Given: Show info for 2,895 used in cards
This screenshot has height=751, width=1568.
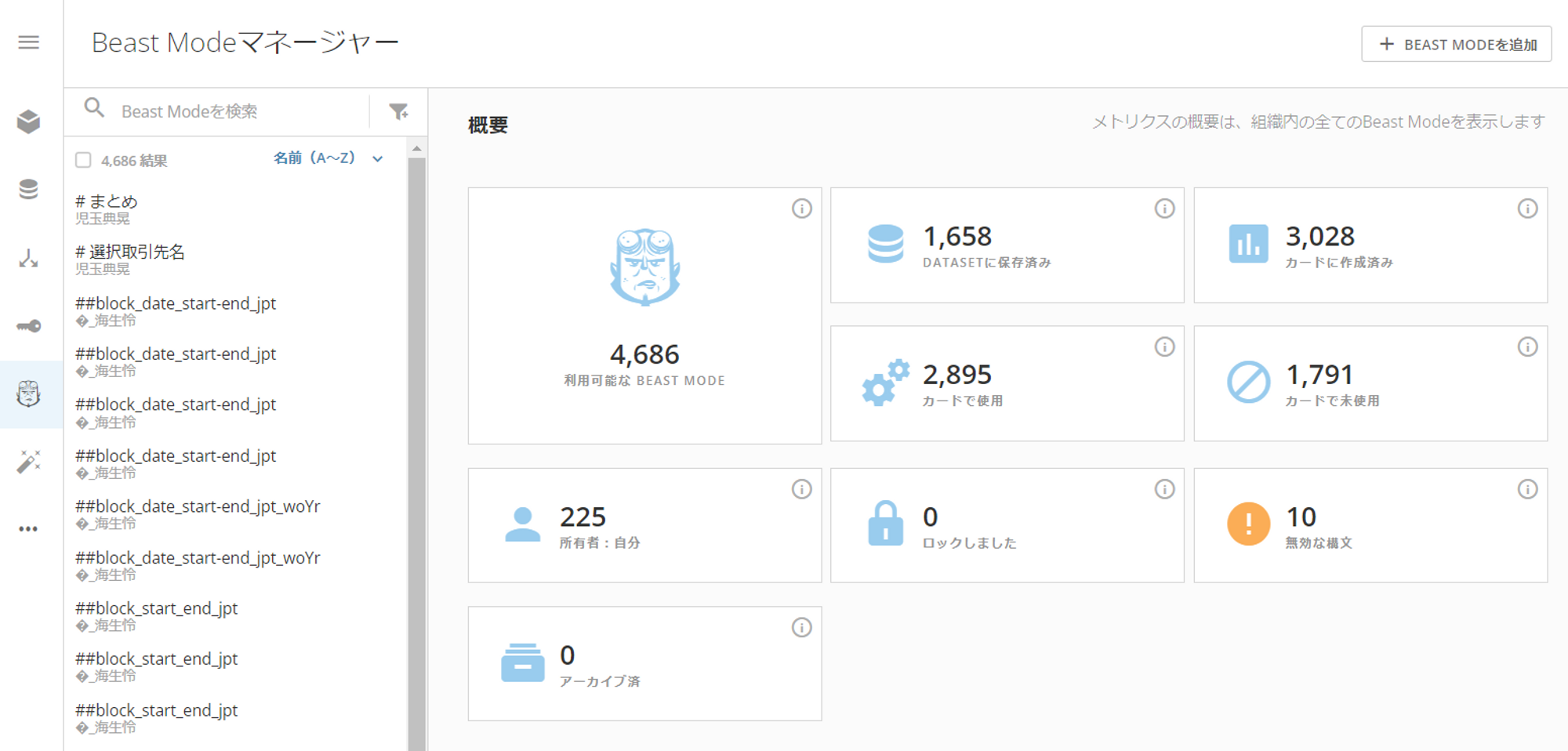Looking at the screenshot, I should (1164, 346).
